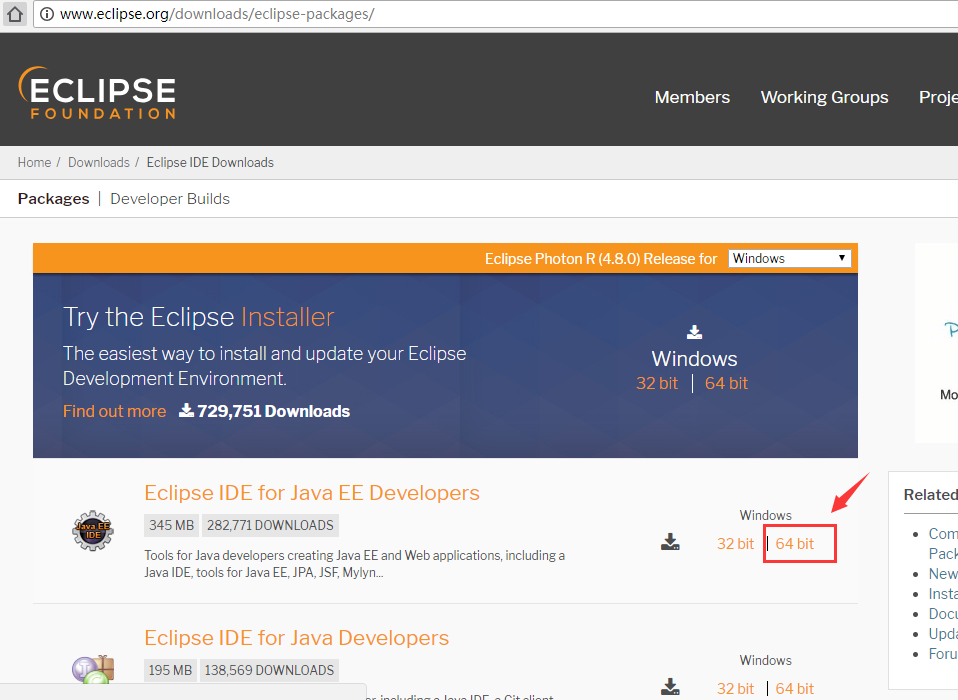Download Java EE Developers 64 bit
The width and height of the screenshot is (958, 700).
tap(794, 544)
